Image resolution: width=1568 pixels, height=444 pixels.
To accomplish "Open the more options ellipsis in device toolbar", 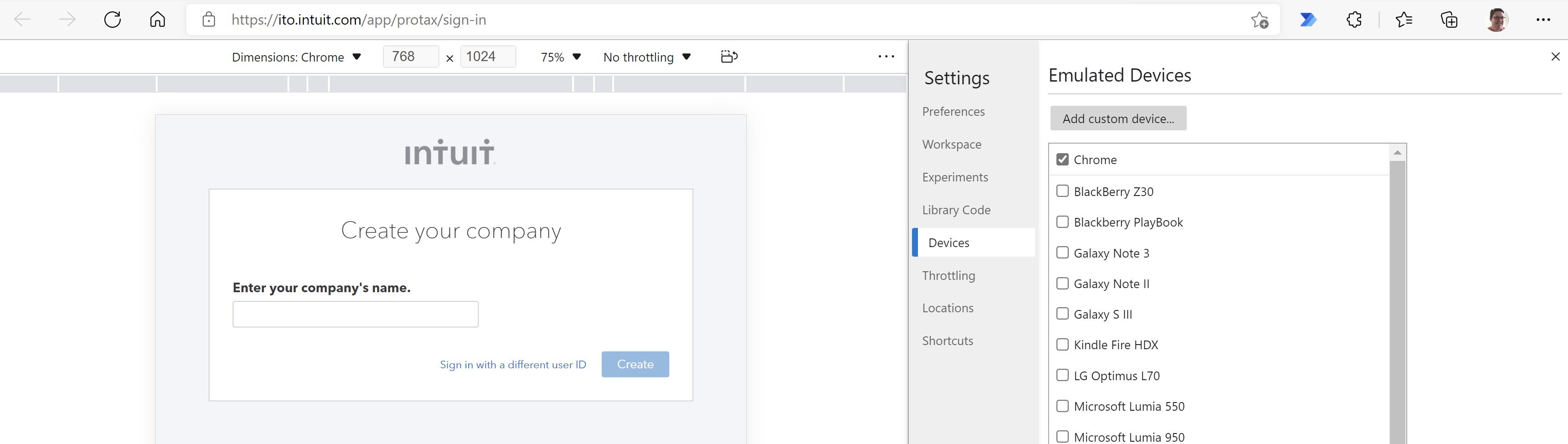I will tap(886, 57).
